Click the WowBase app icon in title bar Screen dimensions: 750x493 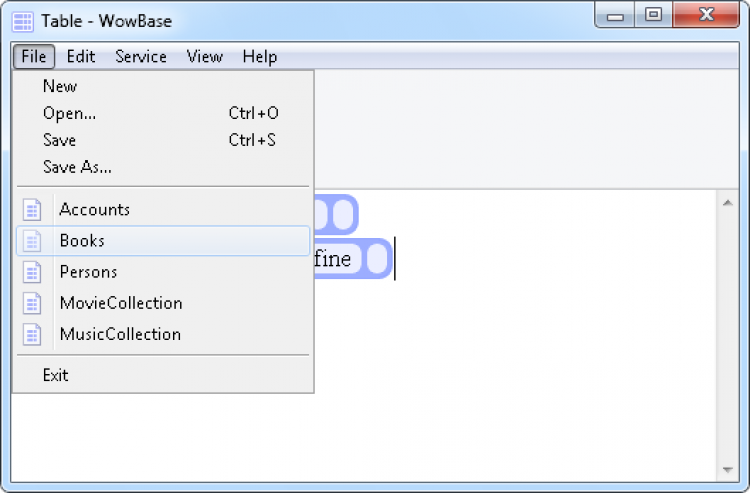click(22, 21)
